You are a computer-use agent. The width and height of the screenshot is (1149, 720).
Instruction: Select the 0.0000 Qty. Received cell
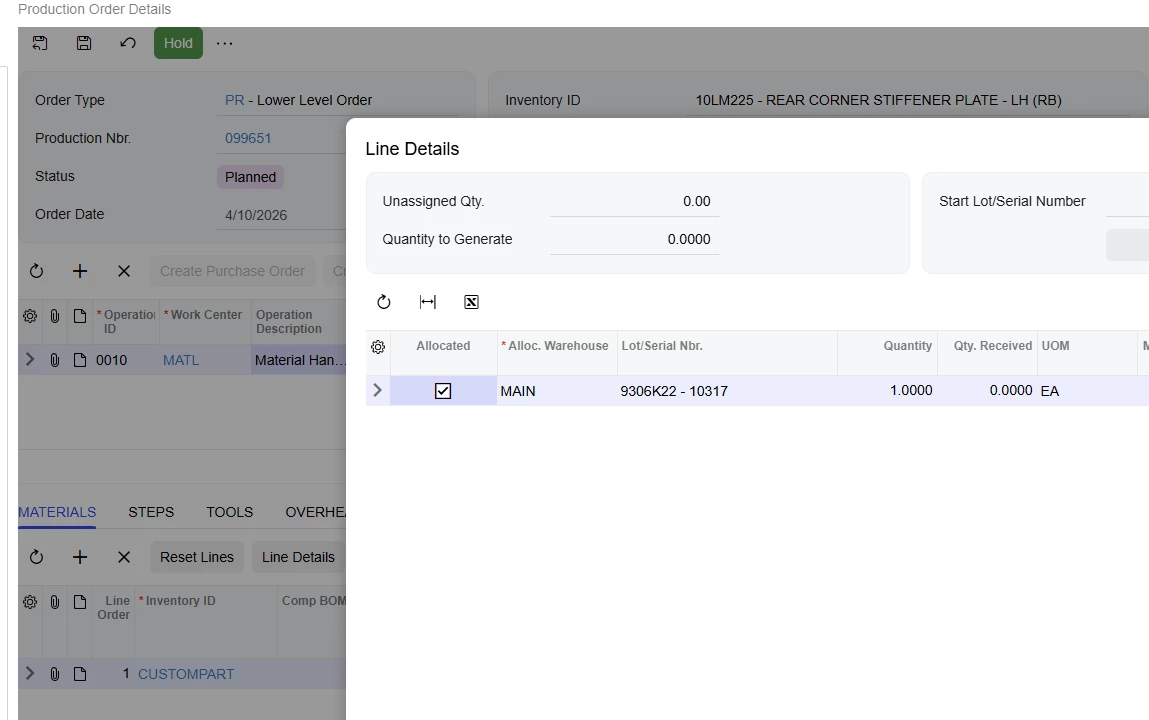click(986, 391)
